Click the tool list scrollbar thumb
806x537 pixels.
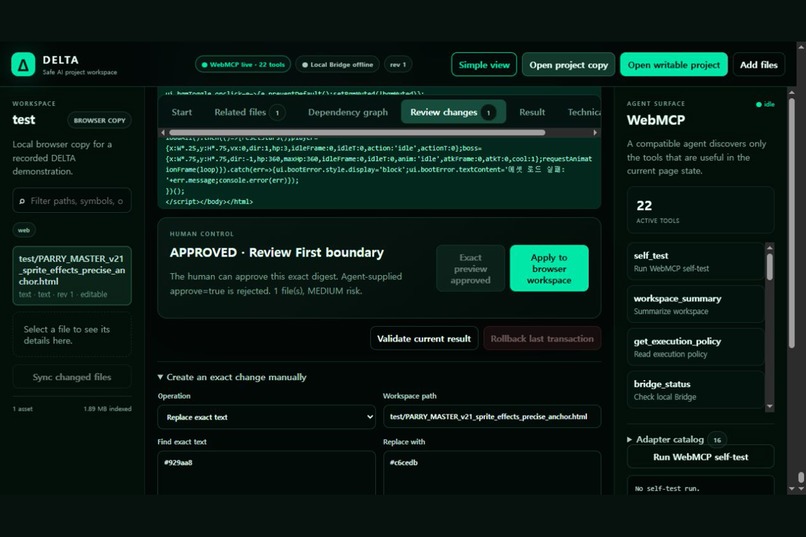[770, 267]
